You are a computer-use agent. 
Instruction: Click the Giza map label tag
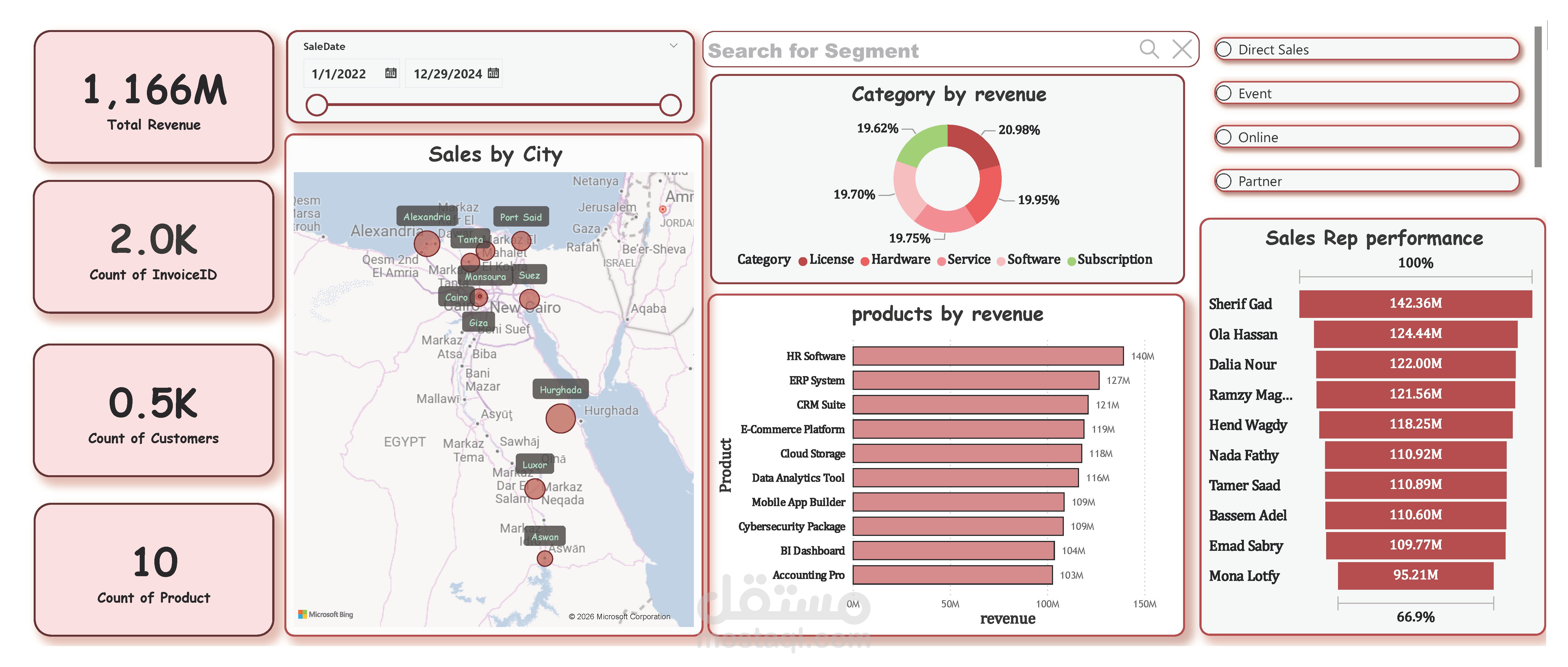coord(478,323)
